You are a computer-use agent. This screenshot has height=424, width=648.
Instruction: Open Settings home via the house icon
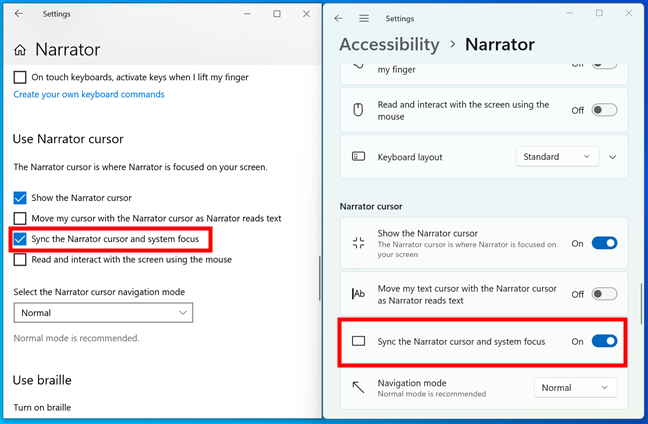coord(20,50)
